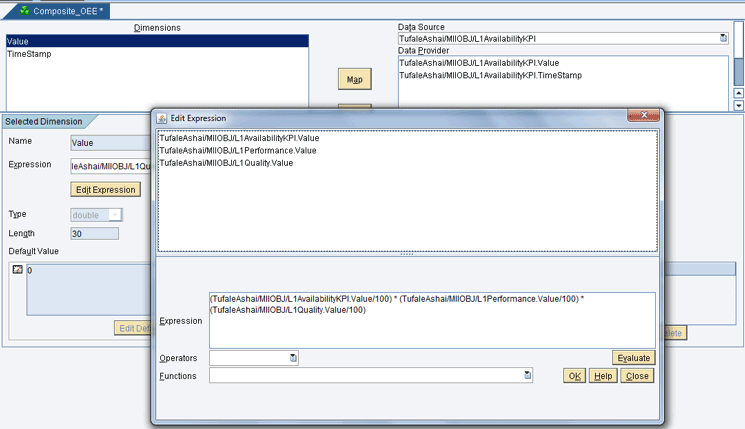Click the Java icon in Edit Expression title bar
745x429 pixels.
[162, 118]
